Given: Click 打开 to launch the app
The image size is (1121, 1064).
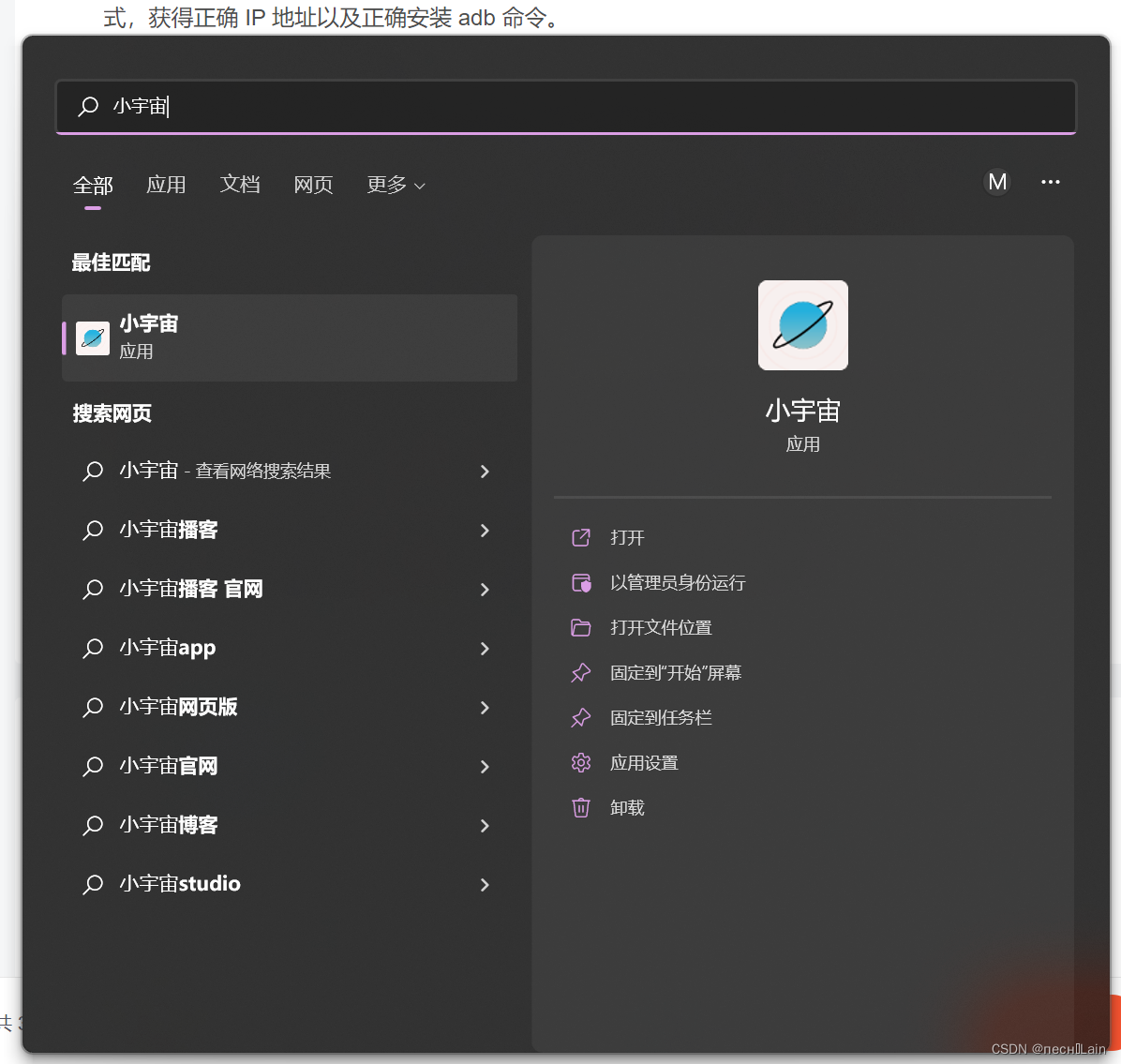Looking at the screenshot, I should 627,538.
